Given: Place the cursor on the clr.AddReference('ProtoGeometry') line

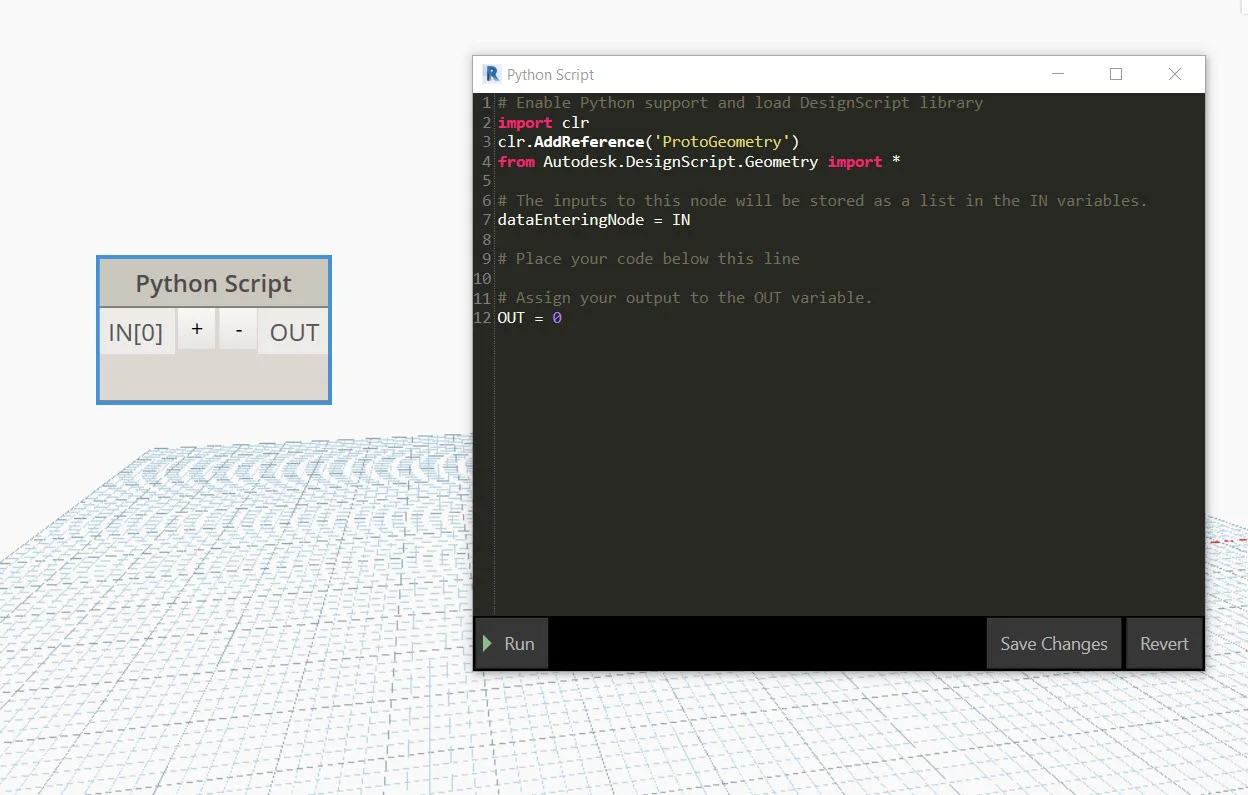Looking at the screenshot, I should point(648,142).
